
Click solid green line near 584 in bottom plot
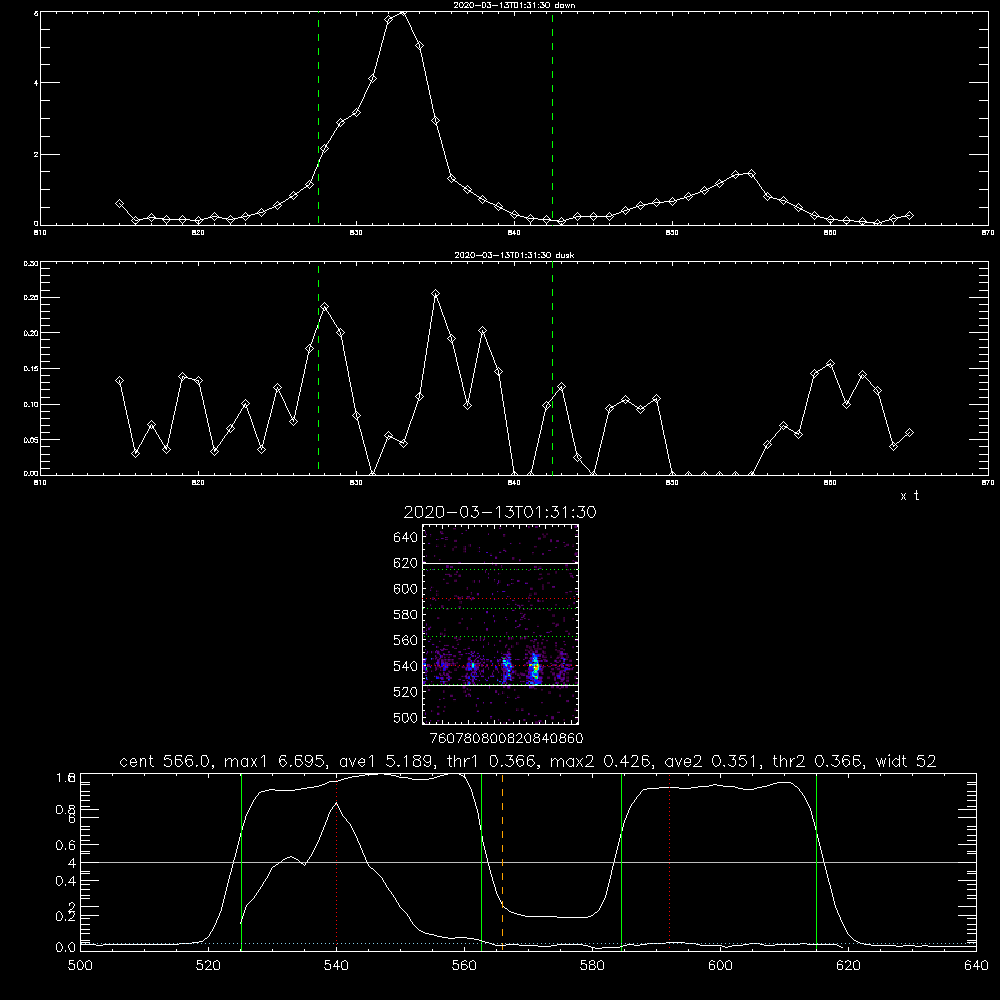(621, 861)
